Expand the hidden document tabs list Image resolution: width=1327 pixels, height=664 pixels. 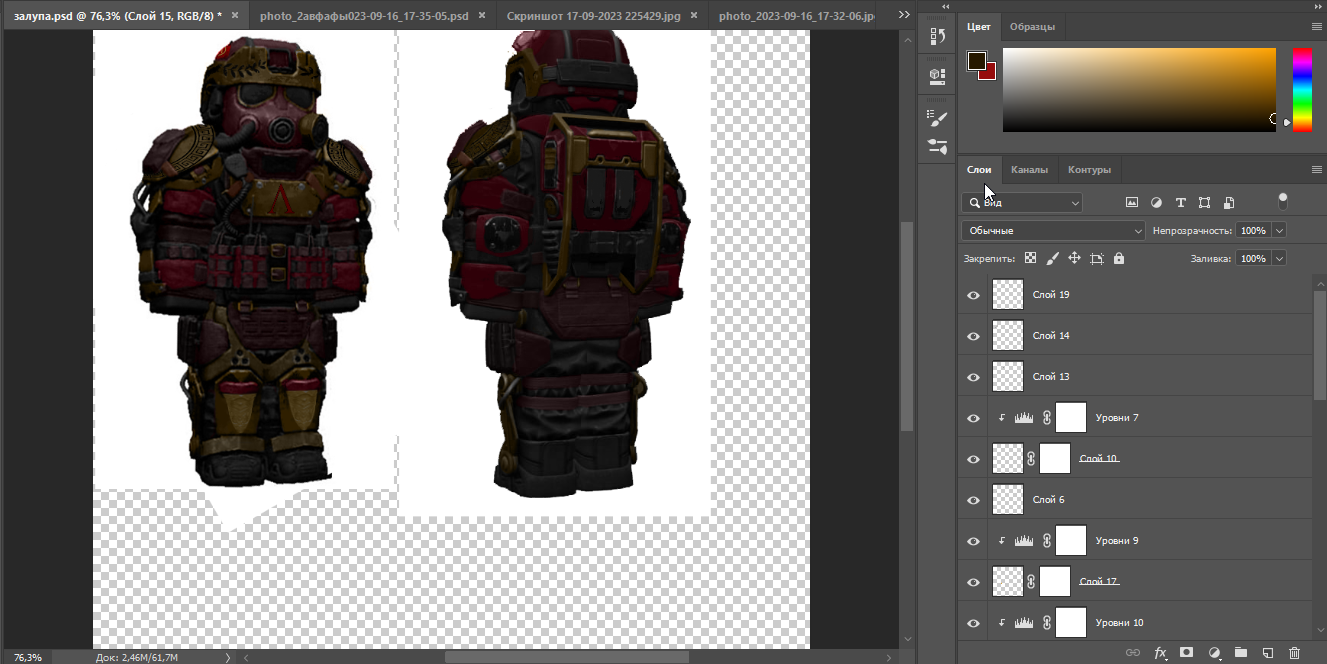[x=904, y=15]
